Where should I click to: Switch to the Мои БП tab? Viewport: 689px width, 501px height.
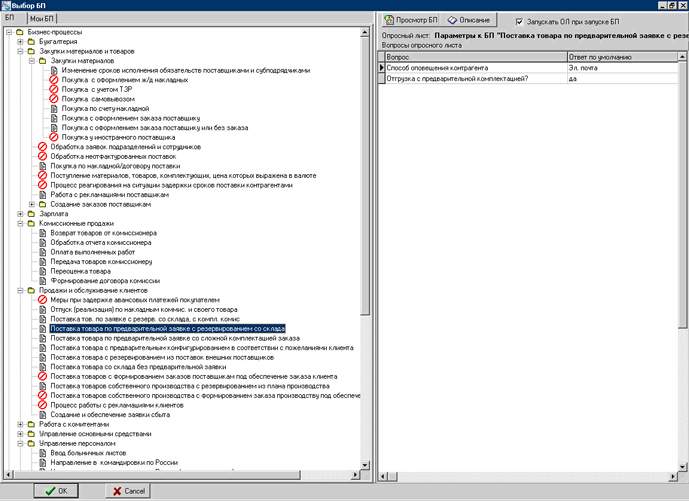[42, 18]
